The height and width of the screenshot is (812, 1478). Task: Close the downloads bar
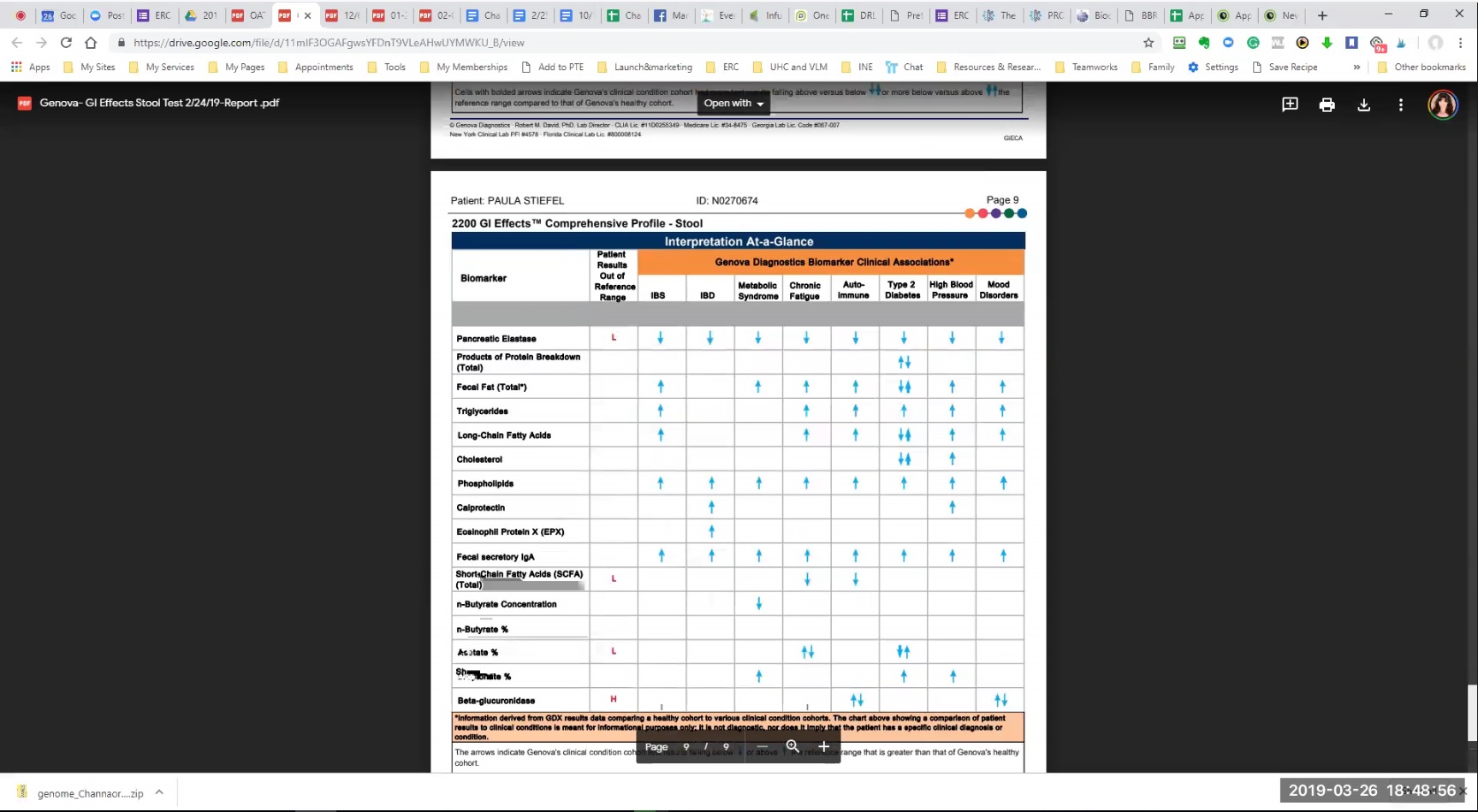(x=1463, y=791)
